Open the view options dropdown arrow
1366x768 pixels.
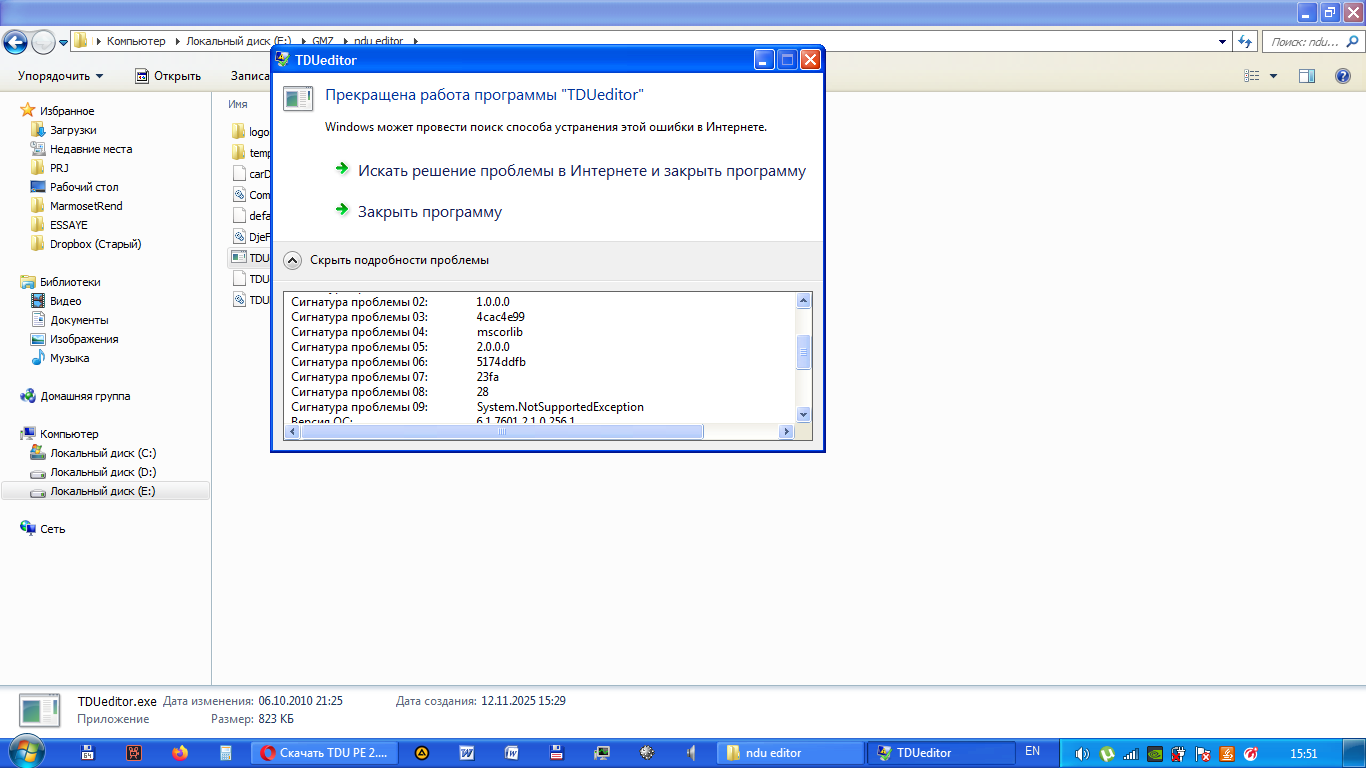tap(1273, 76)
